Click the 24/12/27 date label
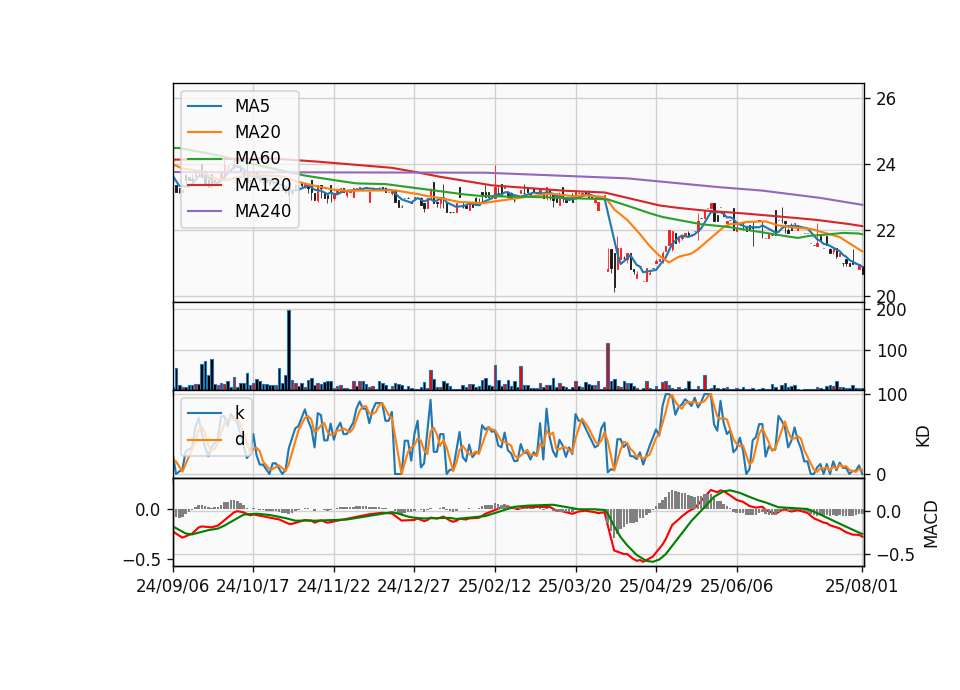The image size is (960, 690). tap(414, 586)
